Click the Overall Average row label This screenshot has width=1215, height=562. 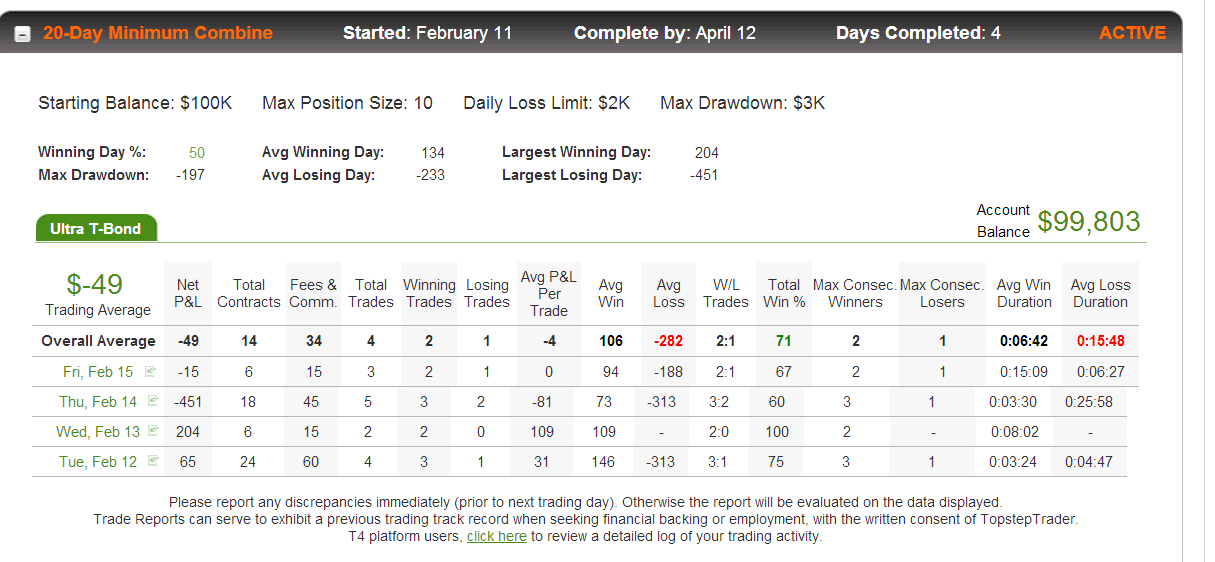coord(98,341)
